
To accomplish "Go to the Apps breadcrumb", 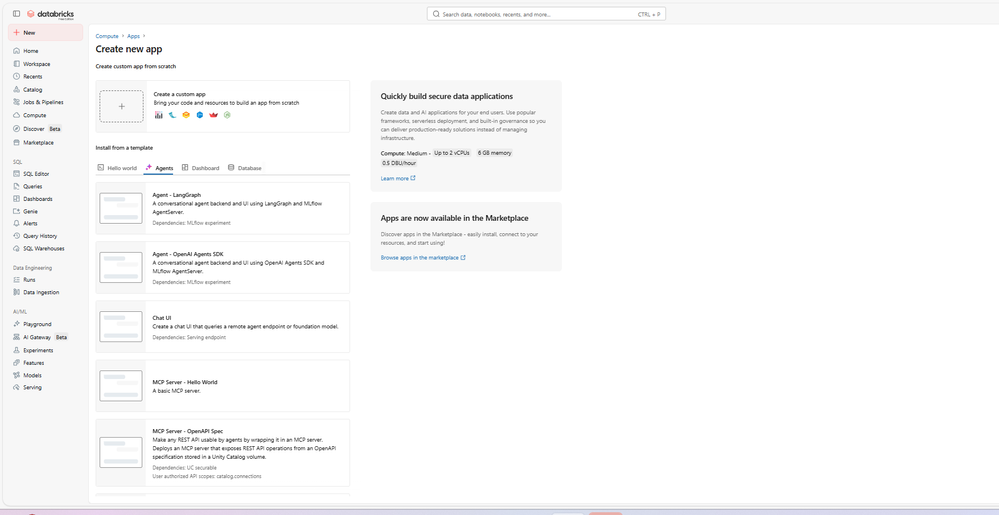I will pyautogui.click(x=133, y=36).
